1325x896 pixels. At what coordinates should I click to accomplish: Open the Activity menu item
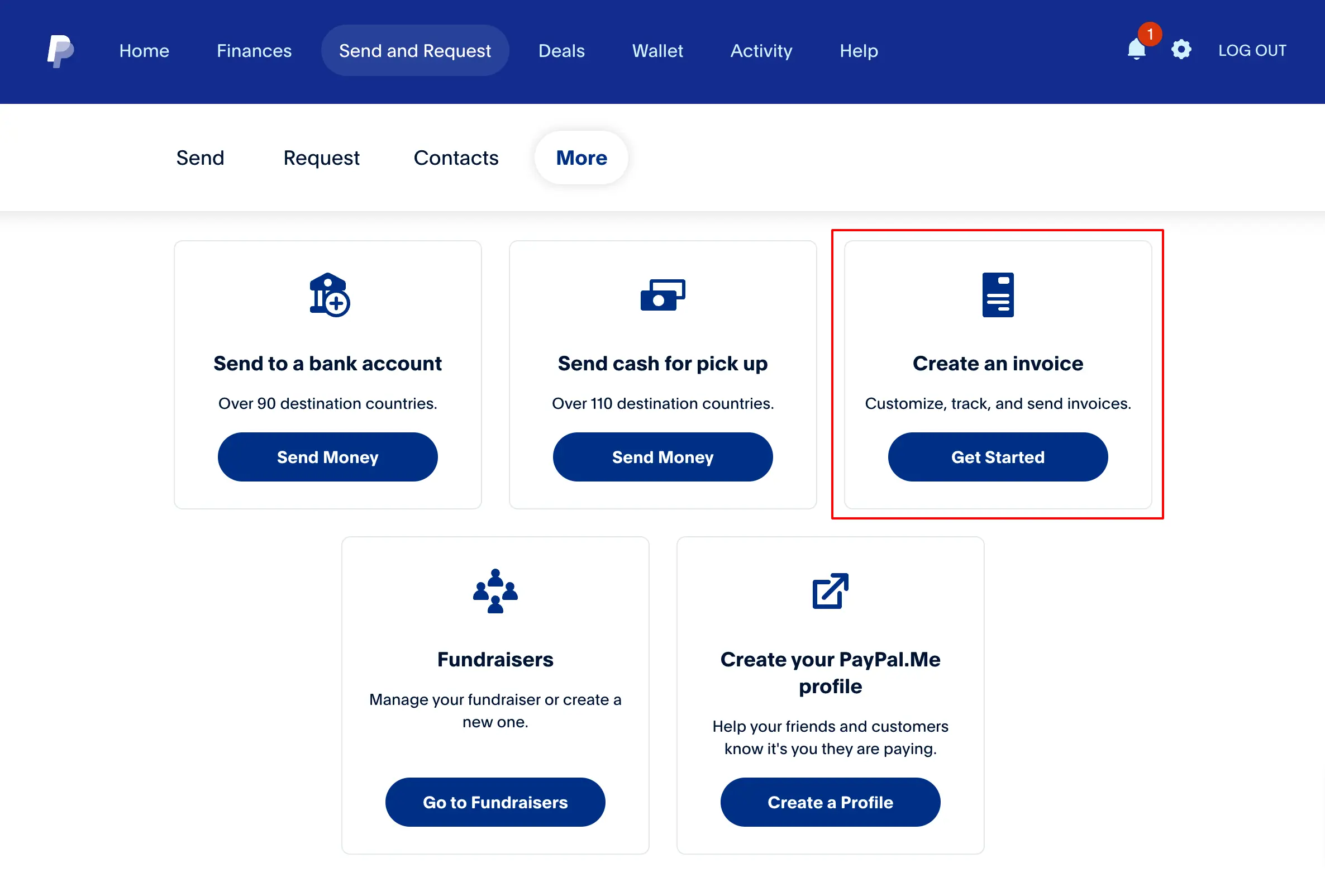point(762,51)
